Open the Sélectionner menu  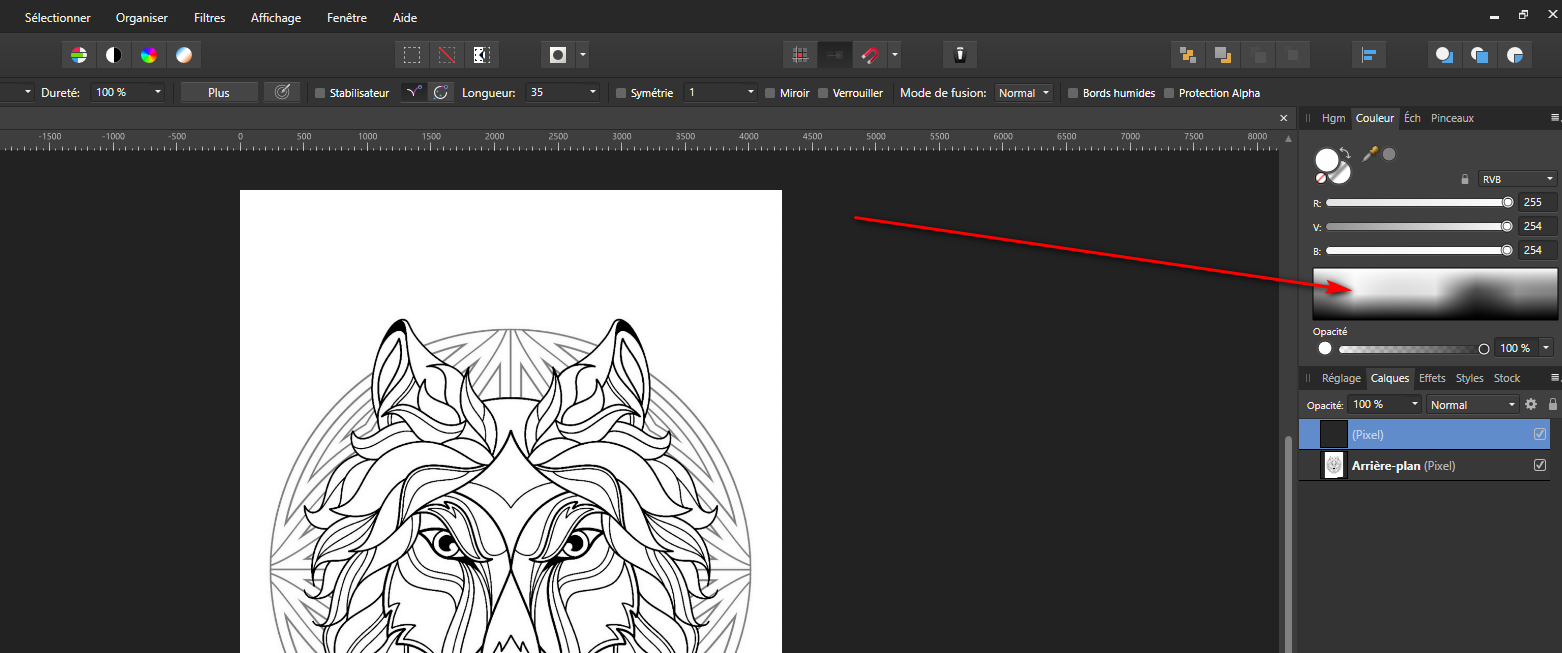[x=58, y=18]
